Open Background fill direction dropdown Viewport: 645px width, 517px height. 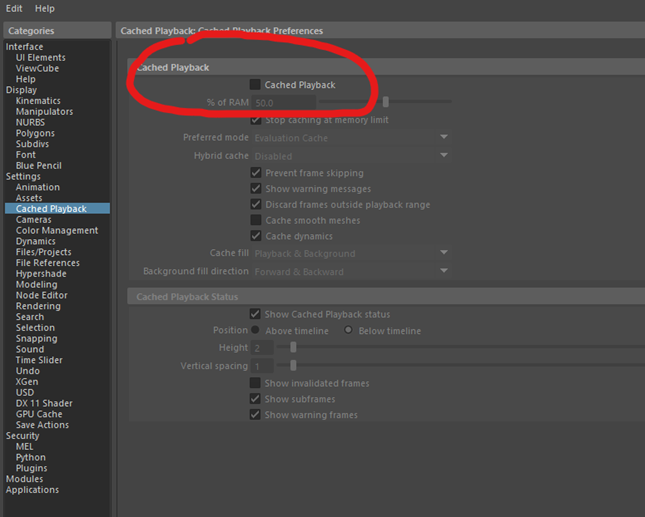coord(351,271)
